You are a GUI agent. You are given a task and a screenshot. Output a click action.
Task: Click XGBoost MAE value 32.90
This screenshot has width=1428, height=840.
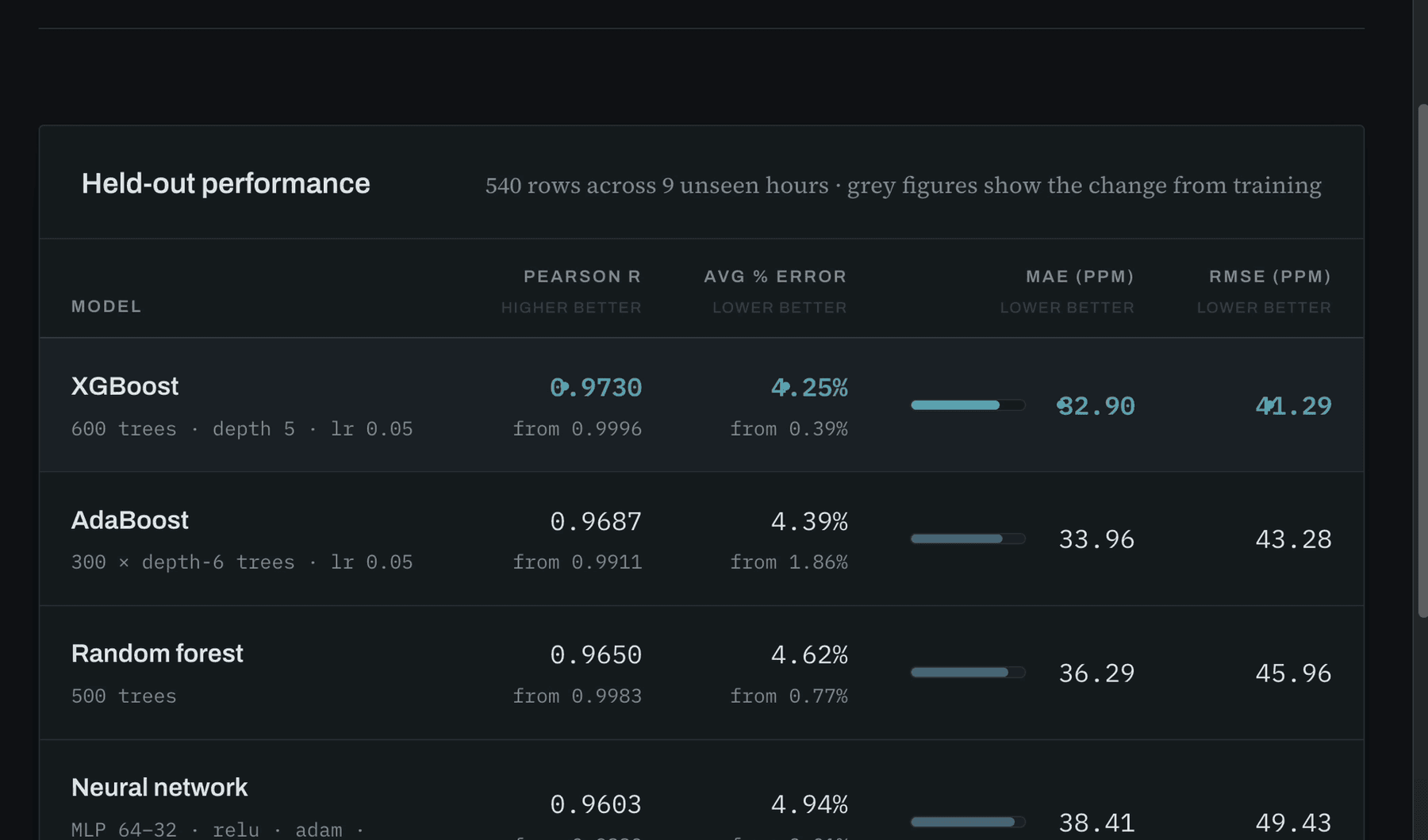[1096, 406]
